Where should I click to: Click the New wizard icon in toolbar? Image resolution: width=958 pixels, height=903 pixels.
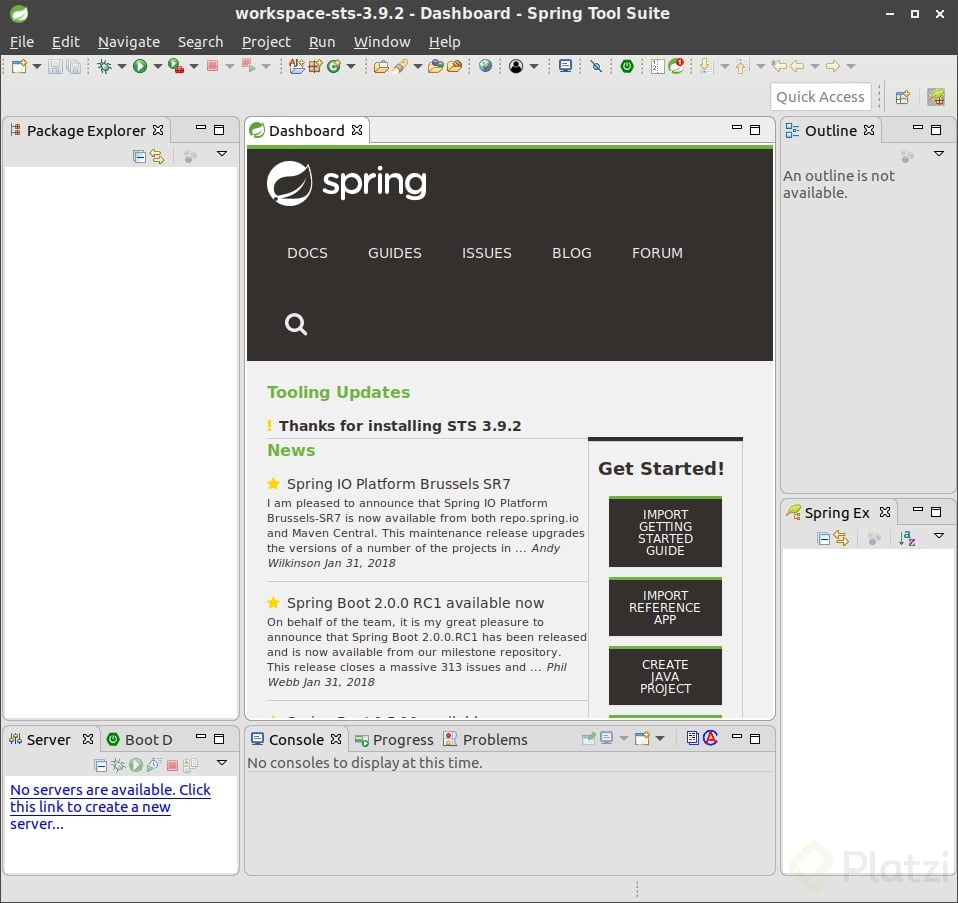(19, 66)
